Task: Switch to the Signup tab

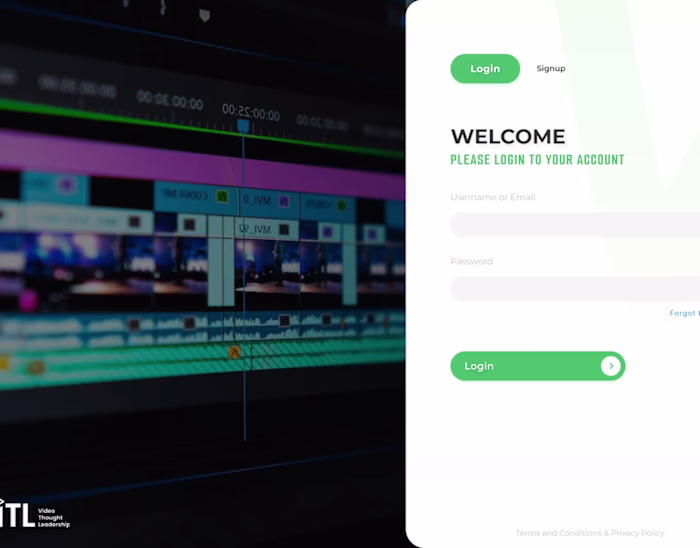Action: [550, 69]
